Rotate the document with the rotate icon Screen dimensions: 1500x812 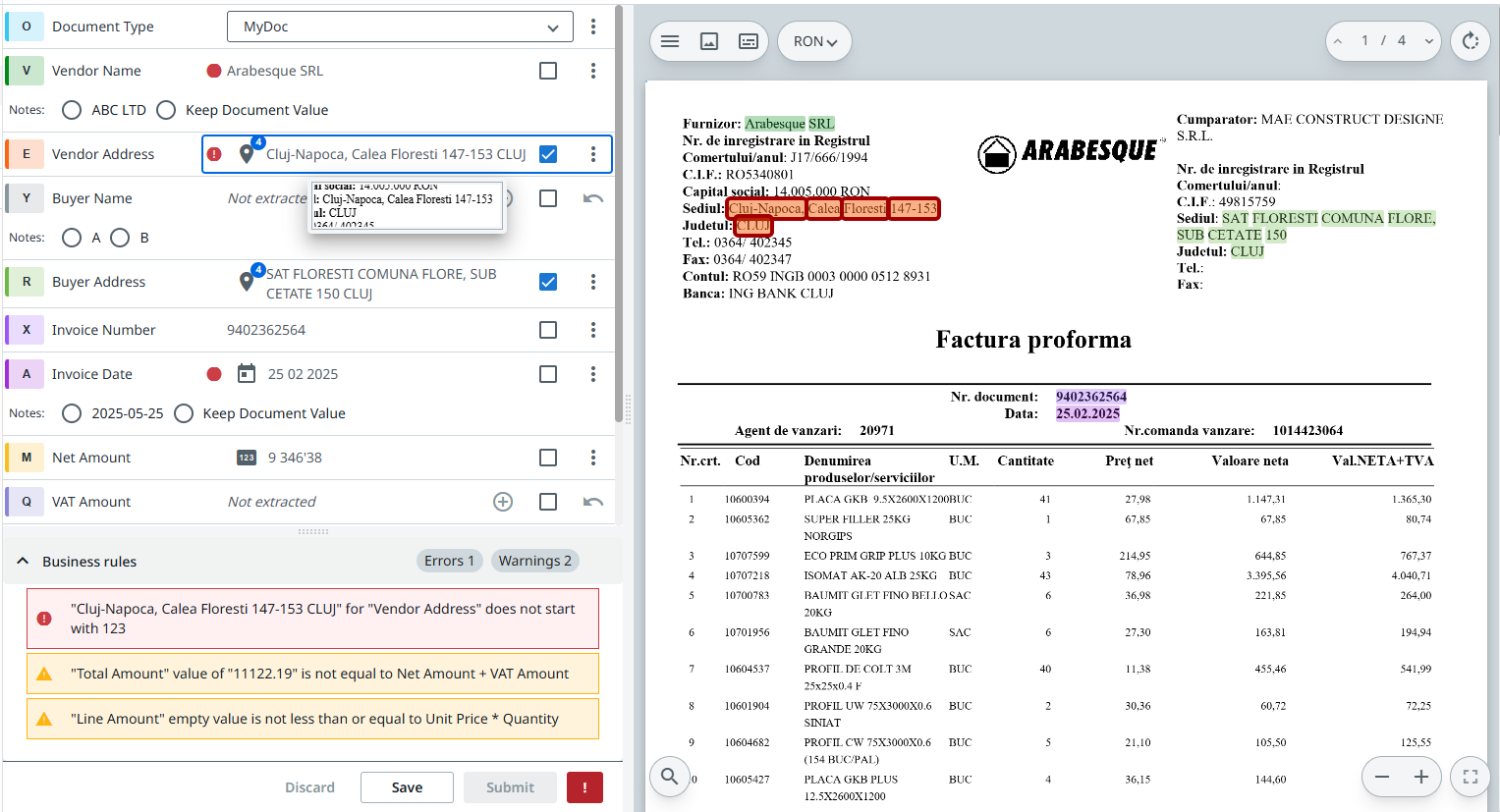1471,41
